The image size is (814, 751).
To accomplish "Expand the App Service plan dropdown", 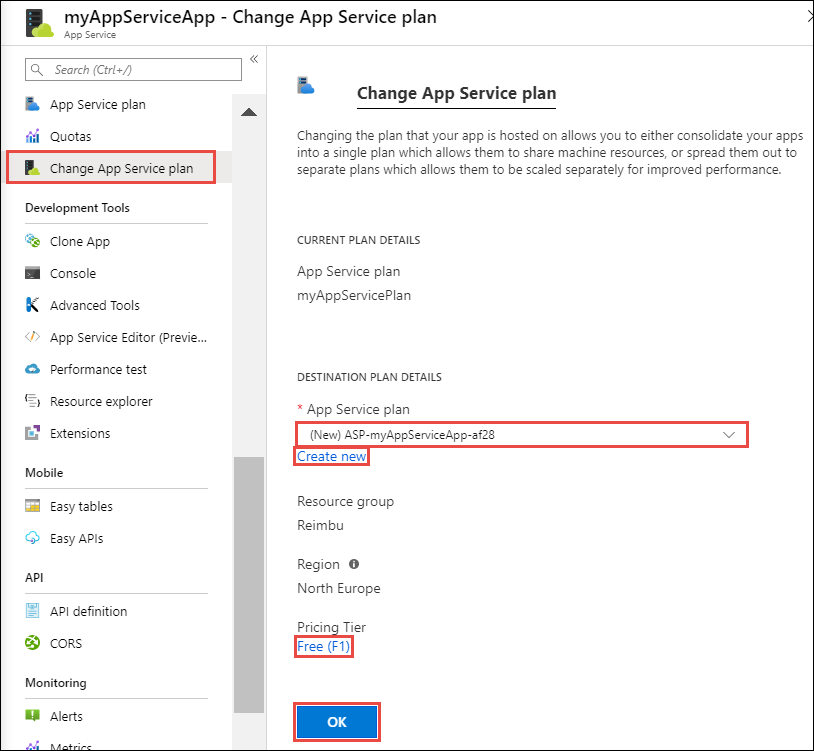I will 522,434.
